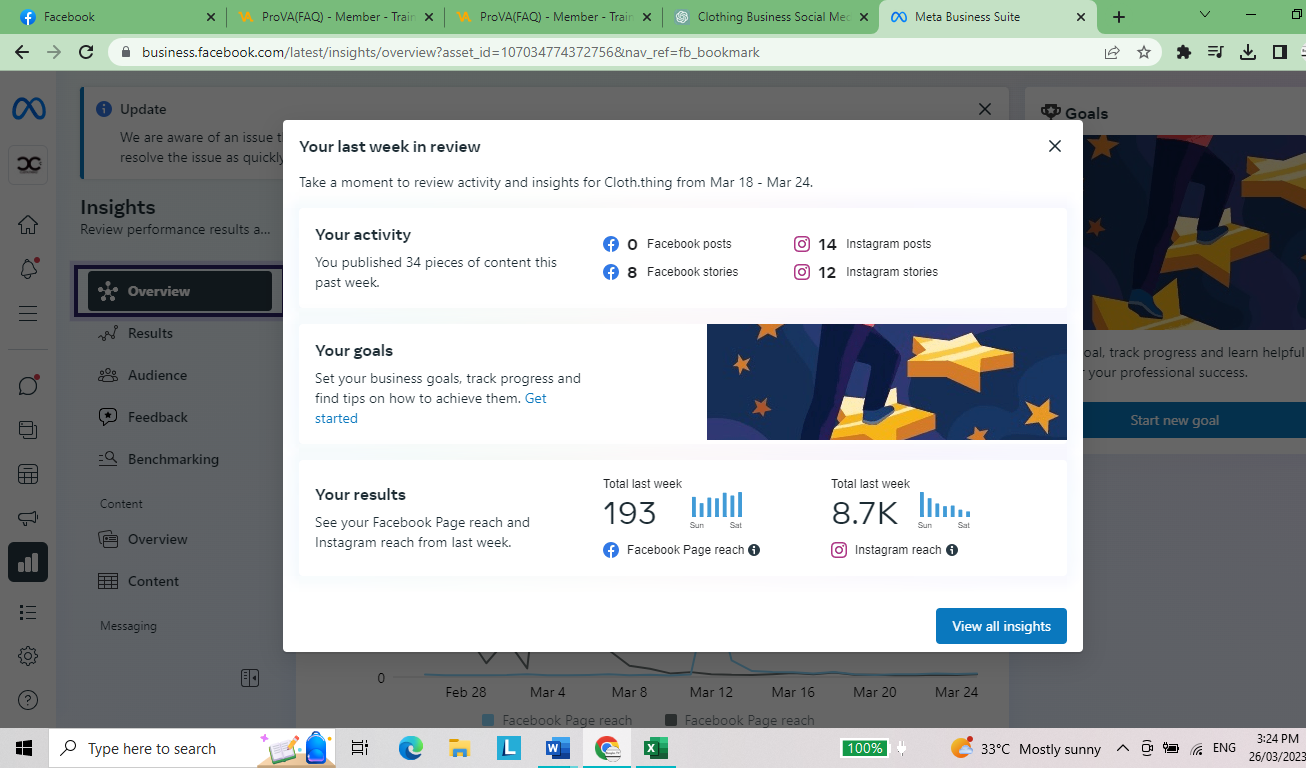The image size is (1306, 768).
Task: Open File Explorer from taskbar
Action: click(x=459, y=748)
